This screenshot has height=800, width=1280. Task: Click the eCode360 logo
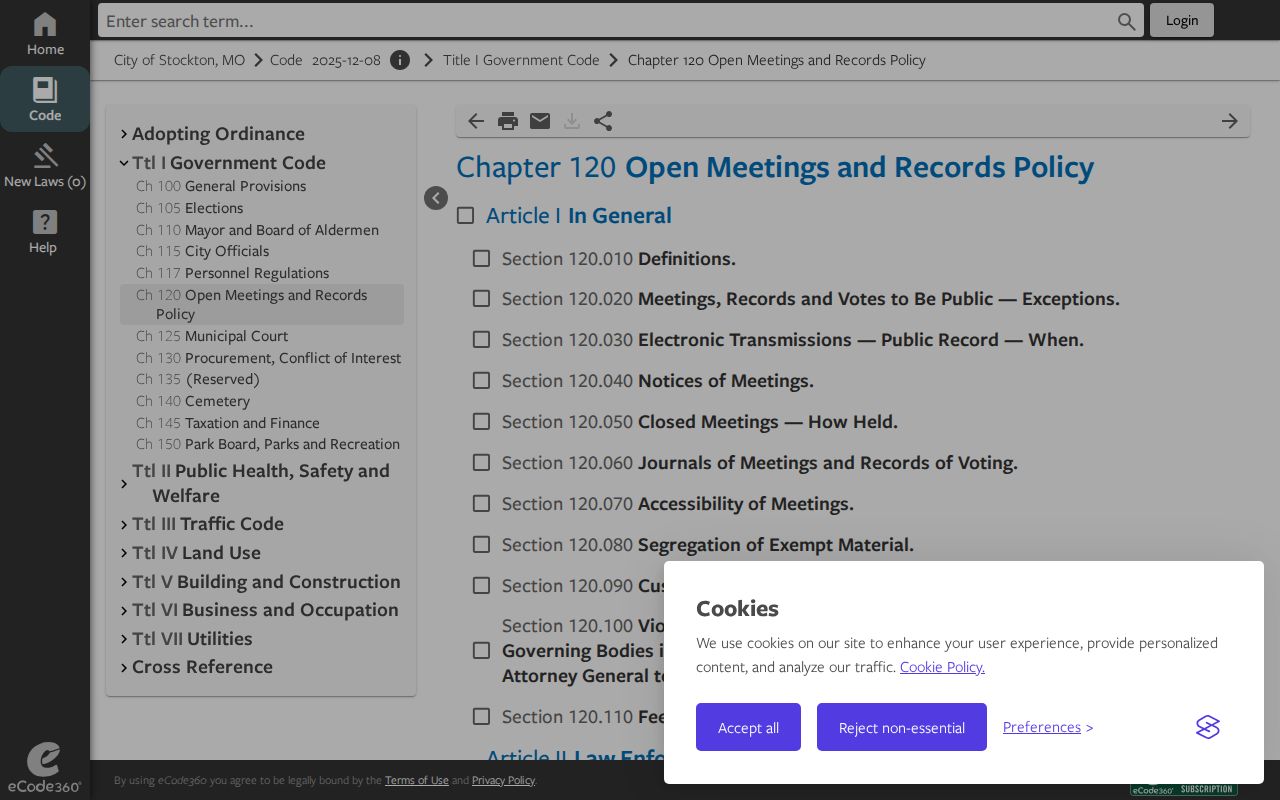[x=44, y=768]
